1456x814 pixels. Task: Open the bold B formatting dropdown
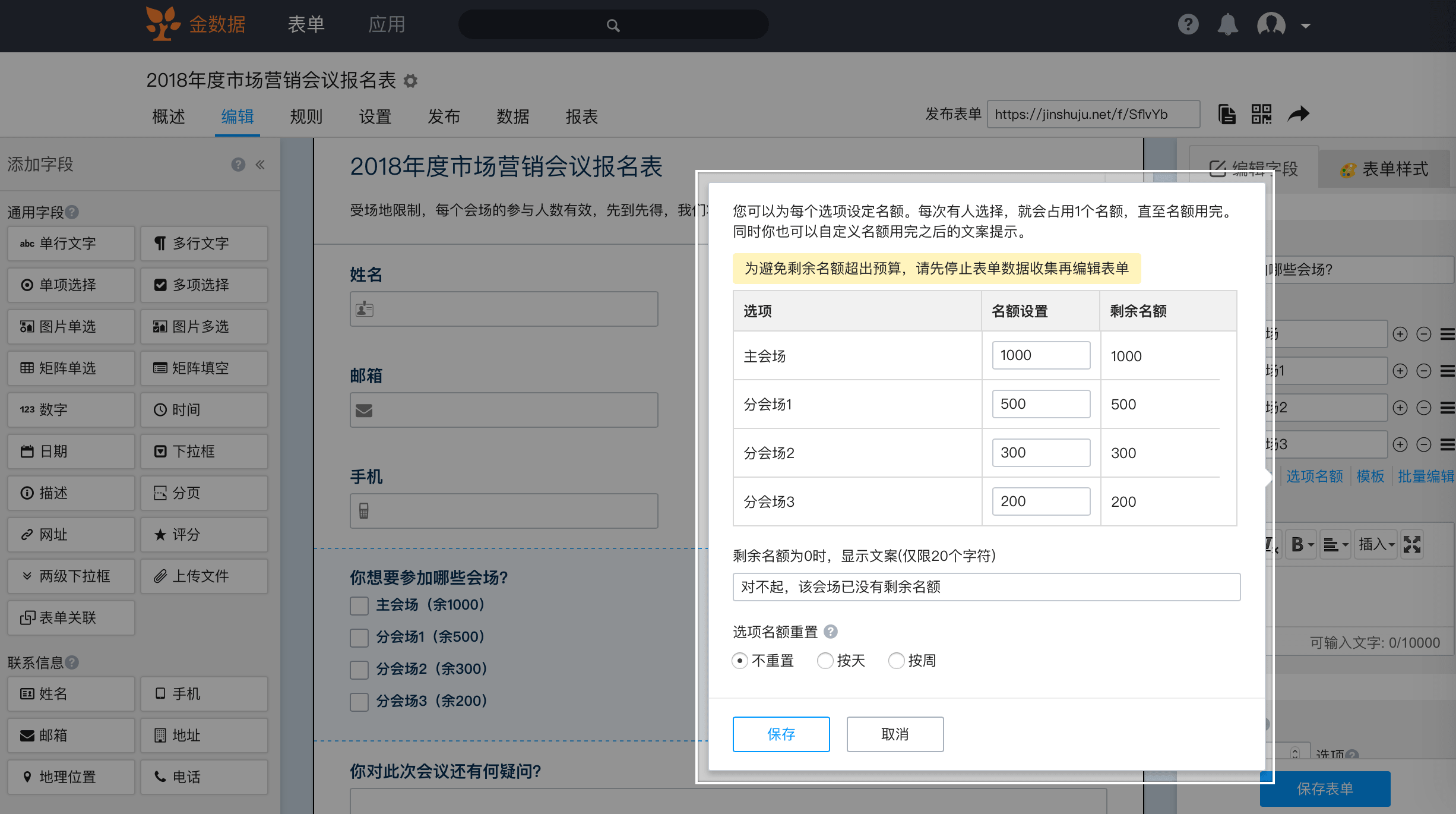pyautogui.click(x=1302, y=544)
